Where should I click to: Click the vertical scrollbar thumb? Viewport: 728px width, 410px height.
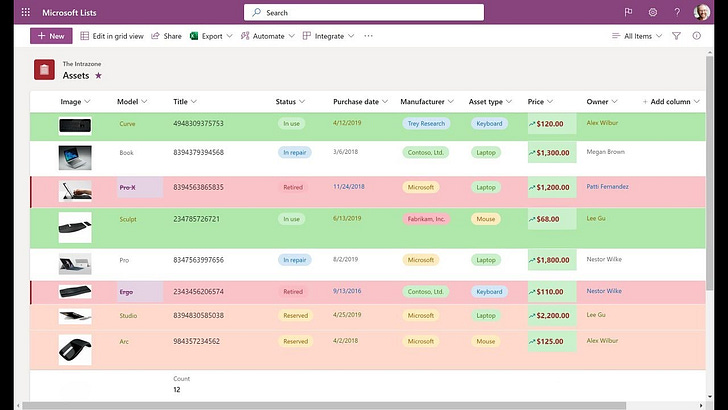click(x=709, y=172)
